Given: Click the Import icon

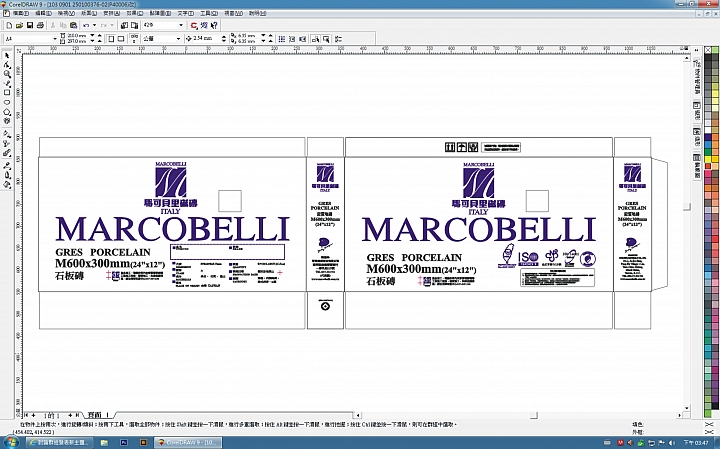Looking at the screenshot, I should click(124, 25).
